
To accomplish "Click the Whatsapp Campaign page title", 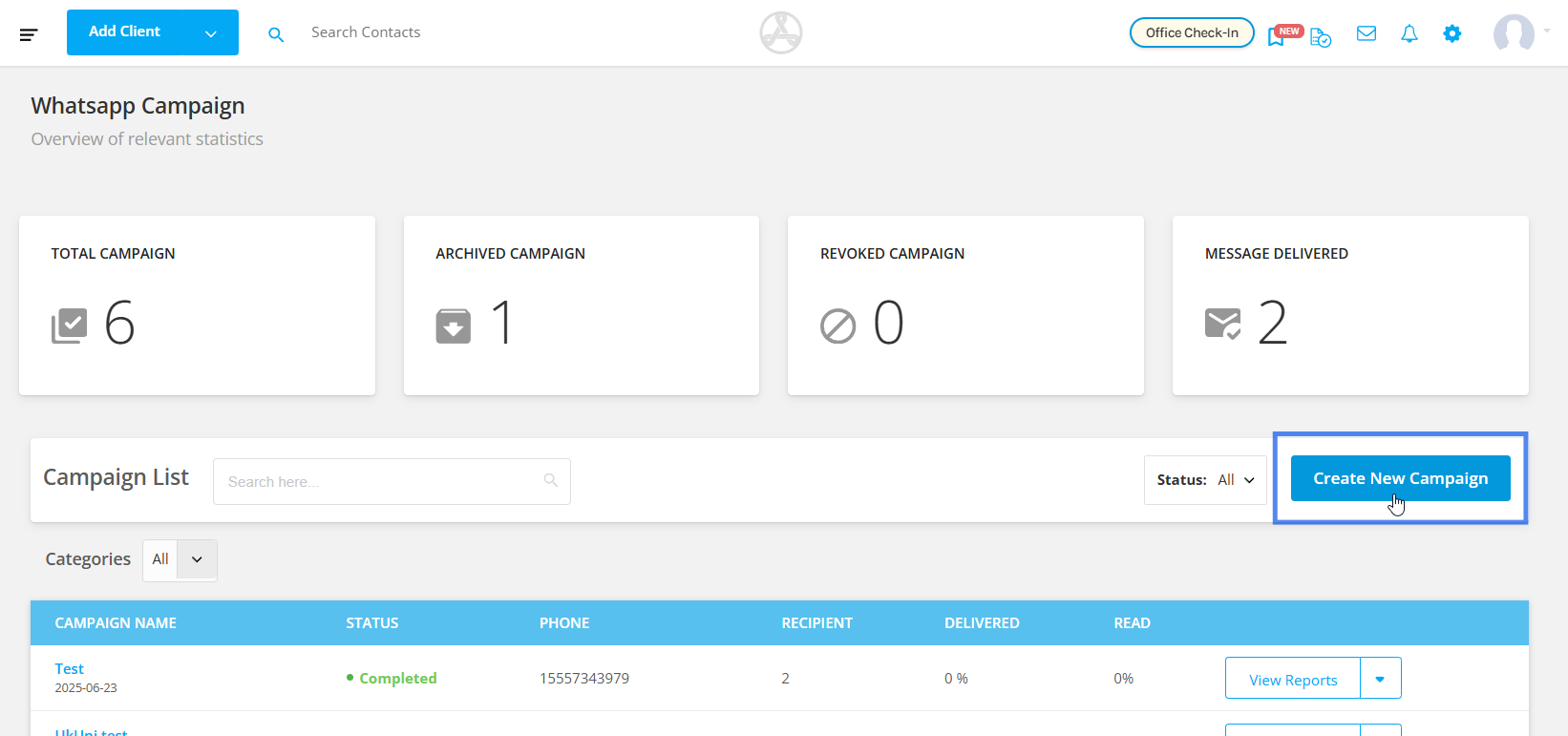I will point(138,106).
